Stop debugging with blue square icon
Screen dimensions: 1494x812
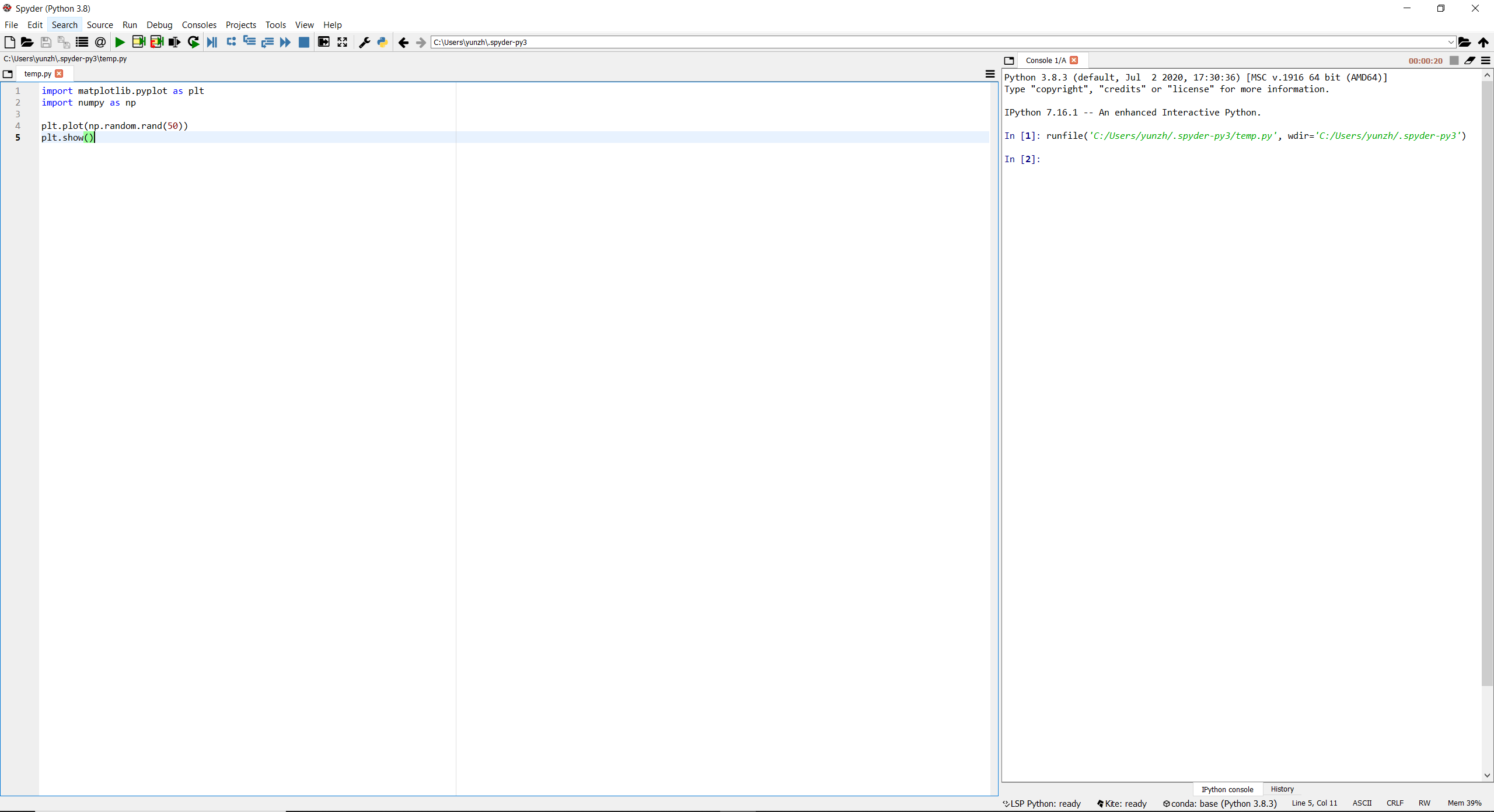(x=303, y=42)
